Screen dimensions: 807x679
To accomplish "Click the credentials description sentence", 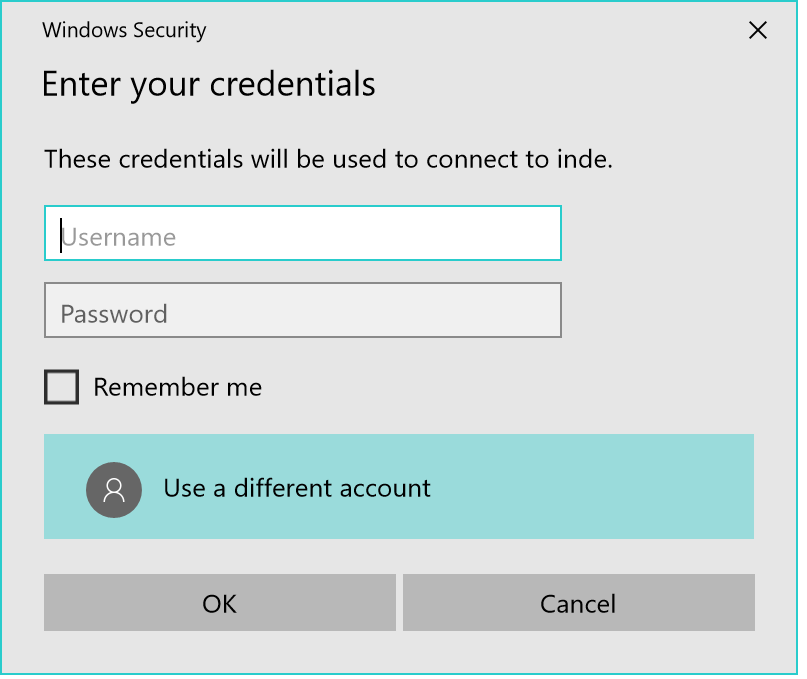I will click(x=328, y=159).
